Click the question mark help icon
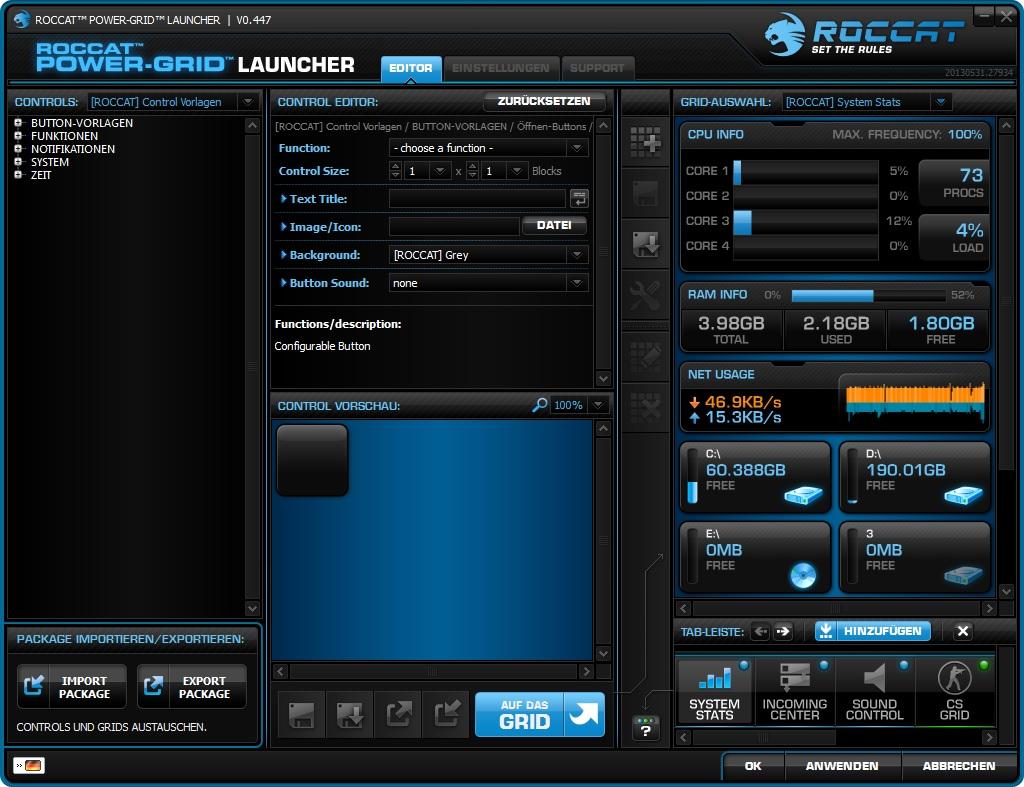 pos(646,729)
